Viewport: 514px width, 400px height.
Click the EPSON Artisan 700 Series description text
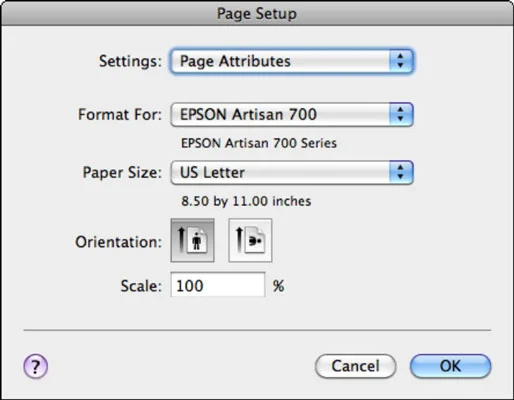pos(259,143)
